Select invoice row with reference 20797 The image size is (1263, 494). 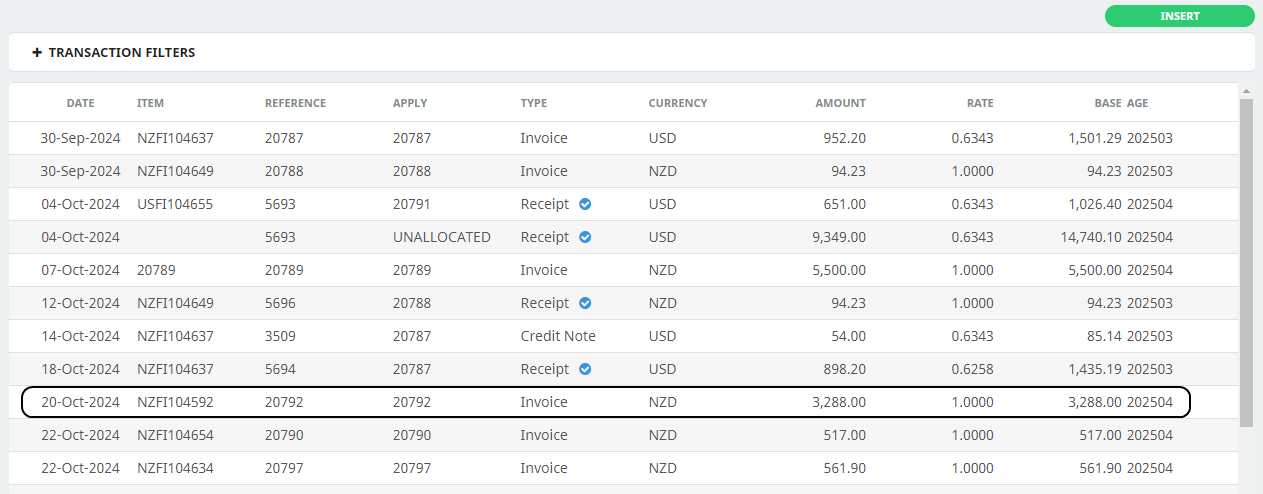(x=624, y=468)
